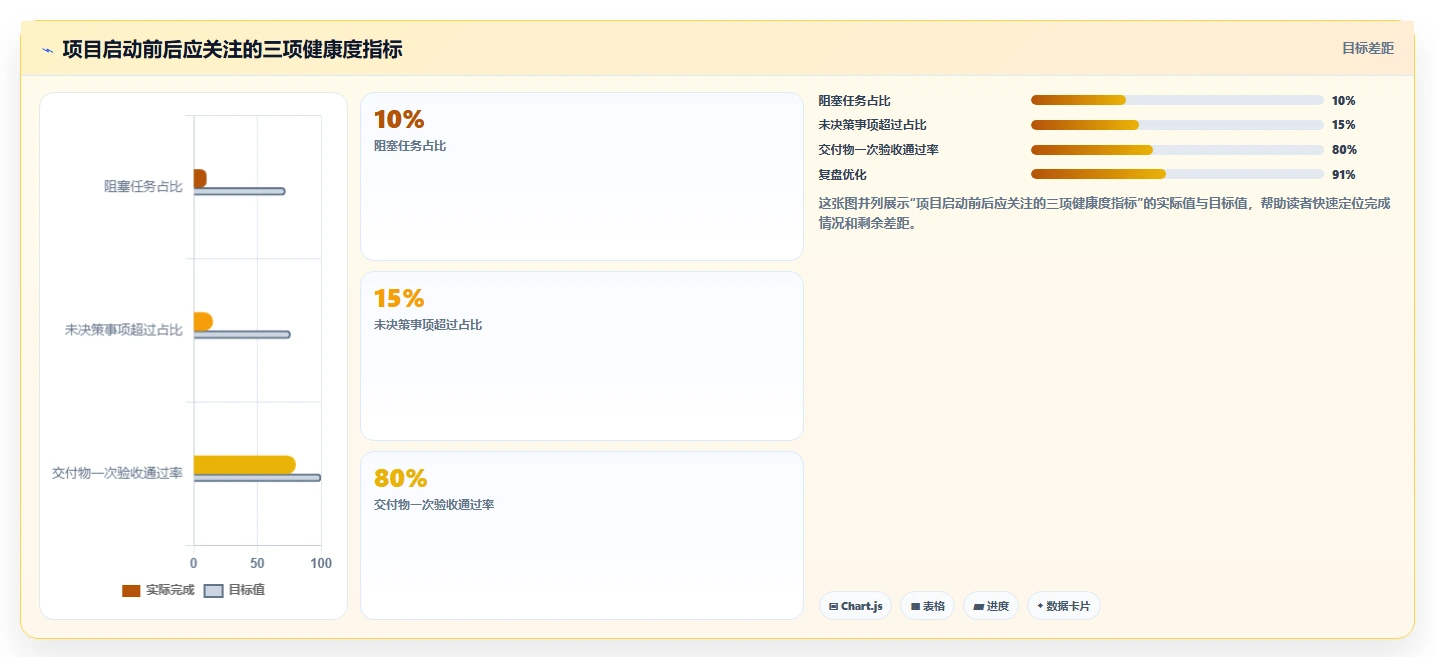Click the large 10% figure in the card
The image size is (1435, 657).
[x=399, y=120]
